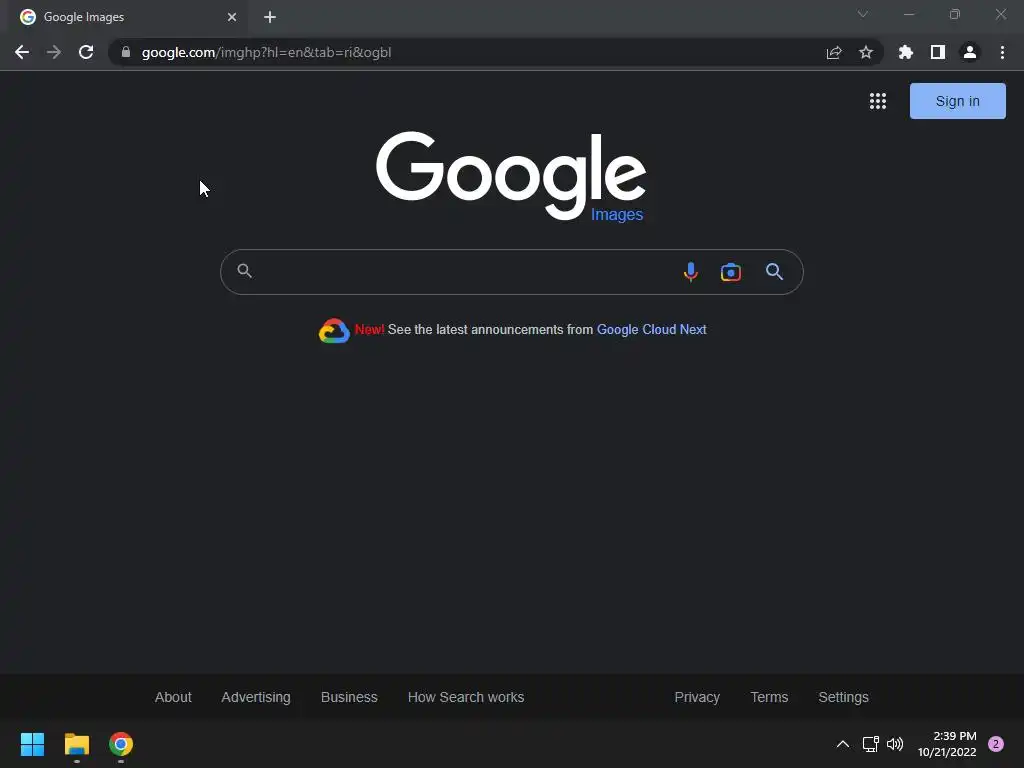Open the Windows Start menu
Viewport: 1024px width, 768px height.
(x=32, y=744)
